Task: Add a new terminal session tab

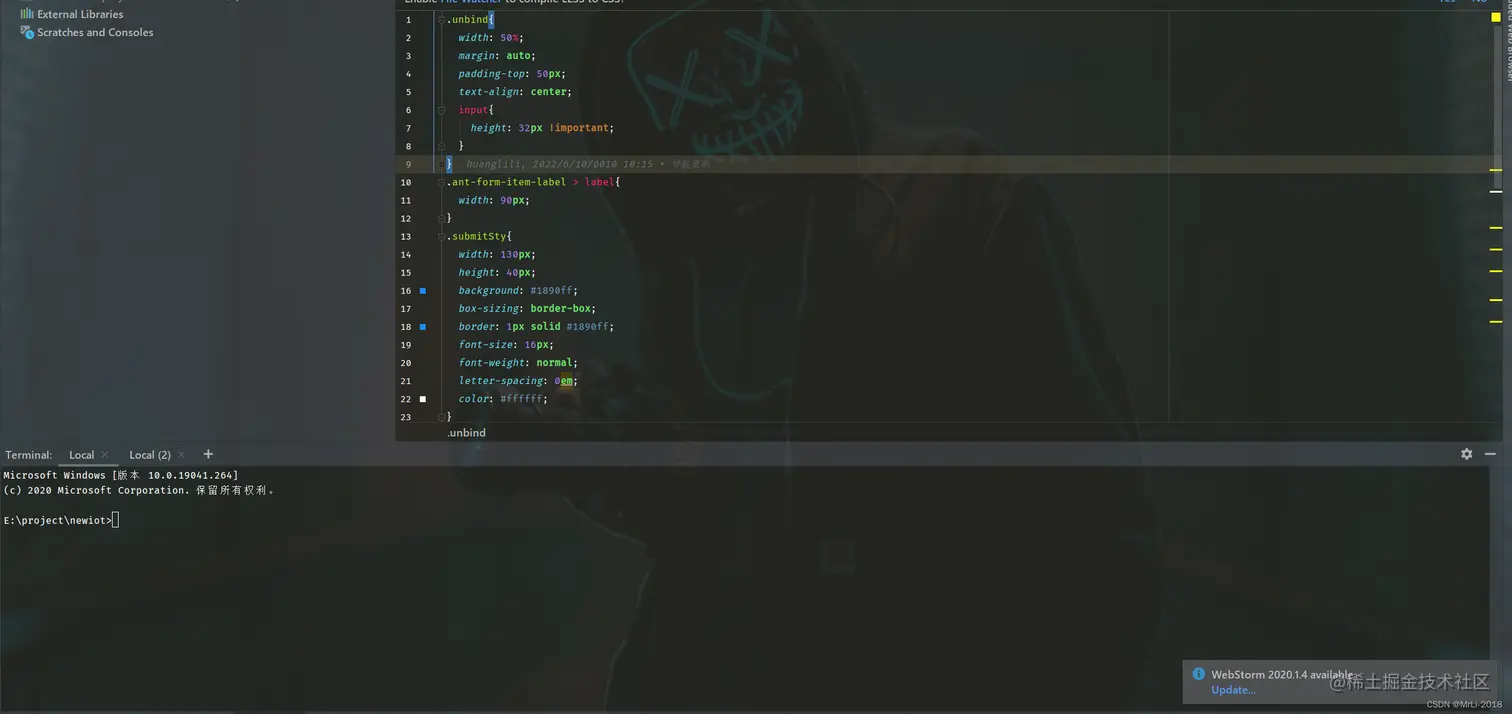Action: (x=208, y=454)
